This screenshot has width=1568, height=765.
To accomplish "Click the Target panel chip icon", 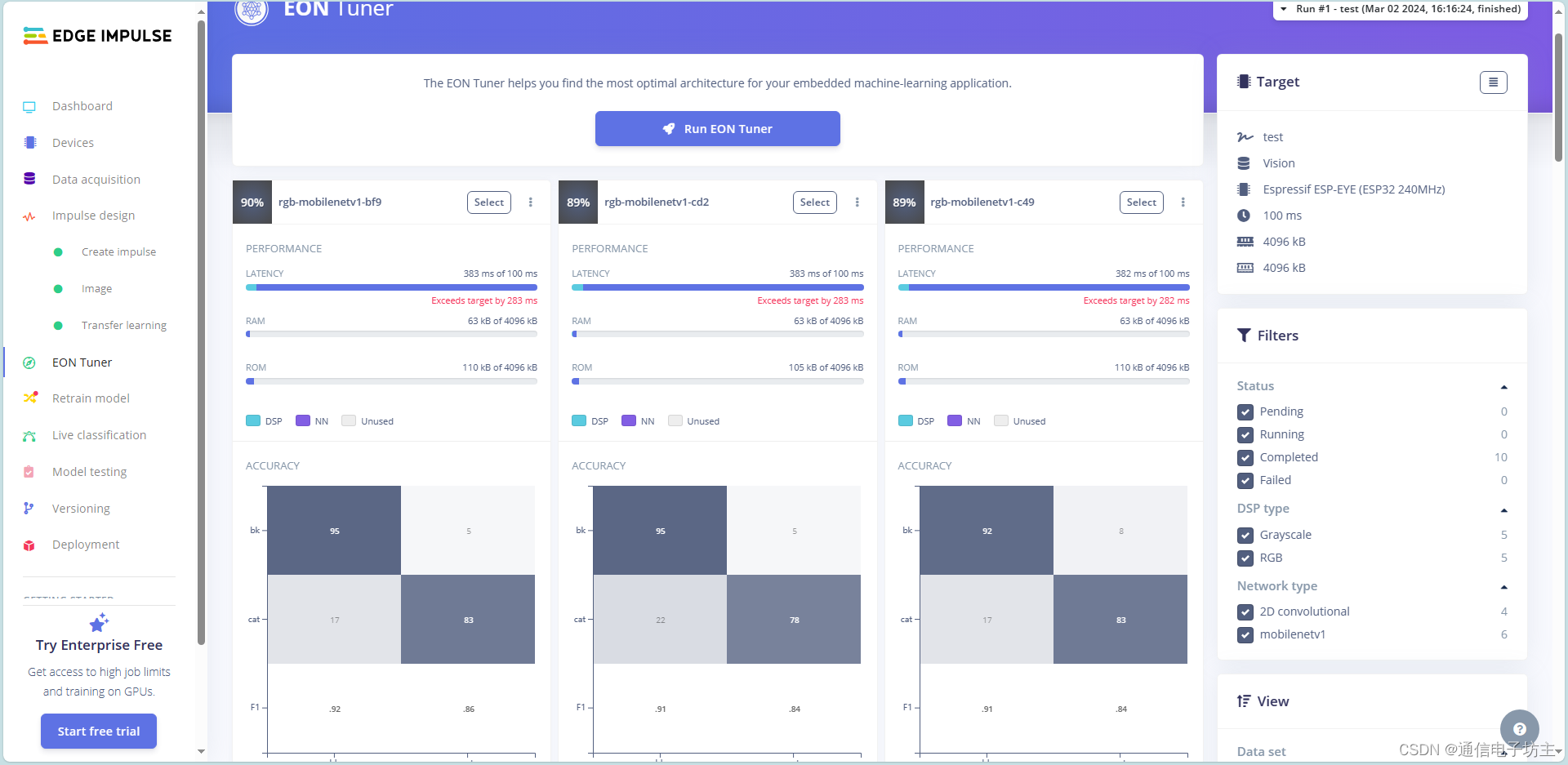I will pyautogui.click(x=1244, y=82).
